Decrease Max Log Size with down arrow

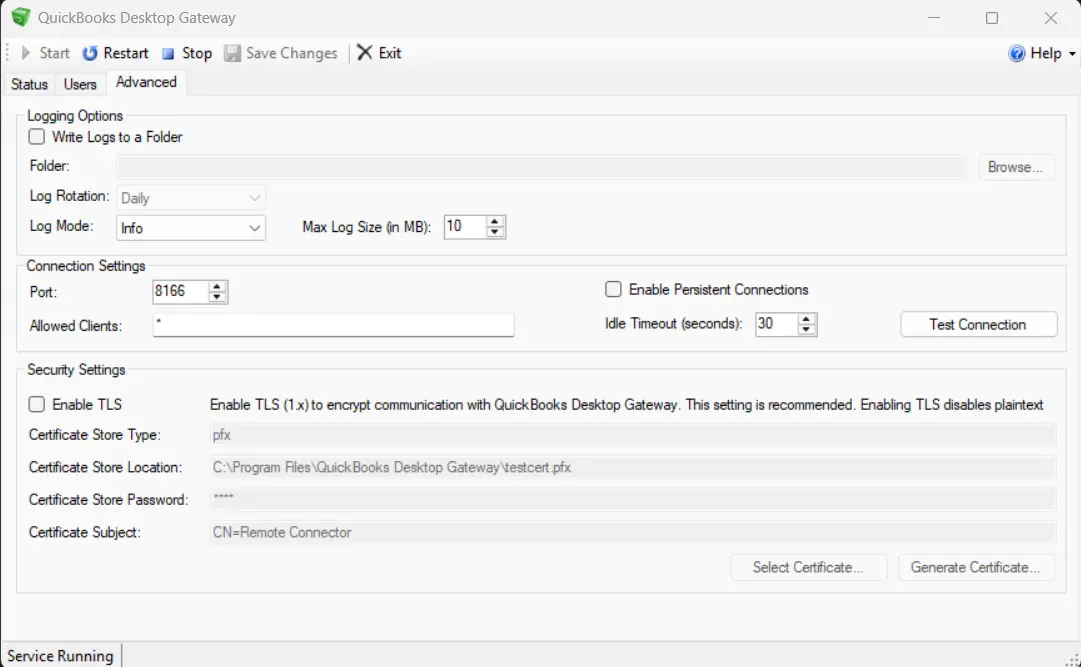click(x=494, y=232)
